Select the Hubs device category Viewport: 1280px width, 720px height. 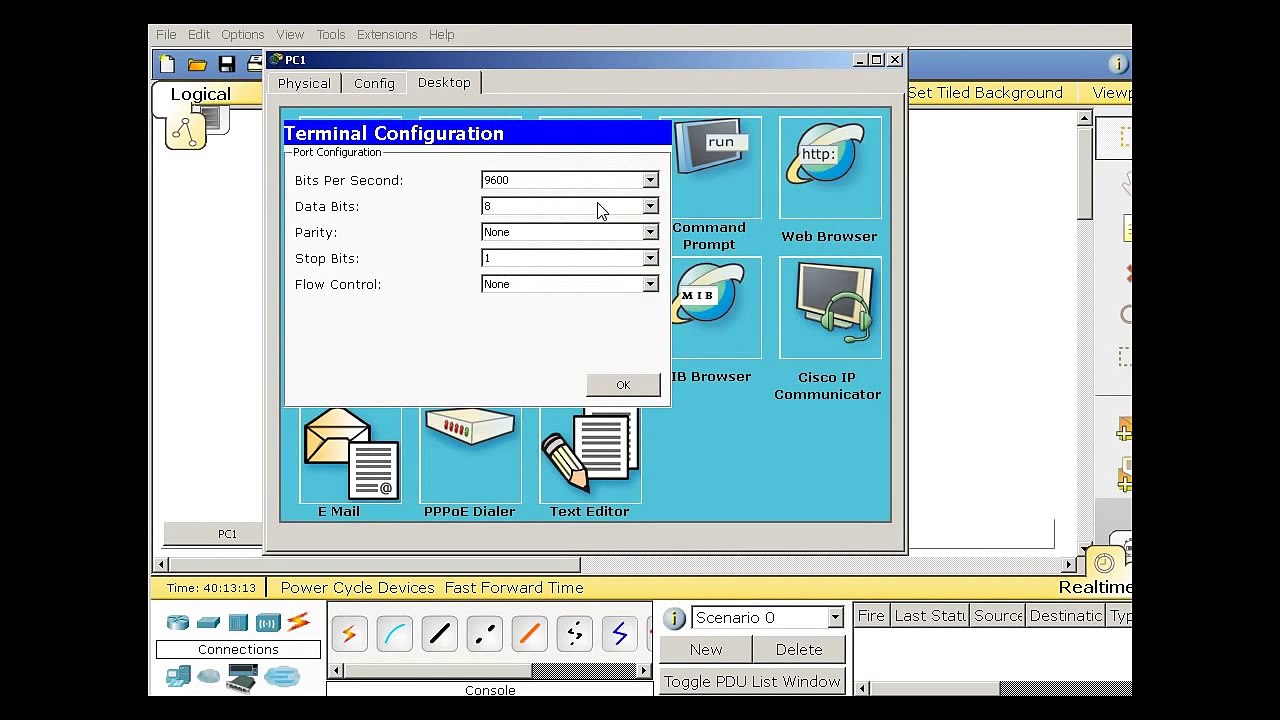[238, 623]
